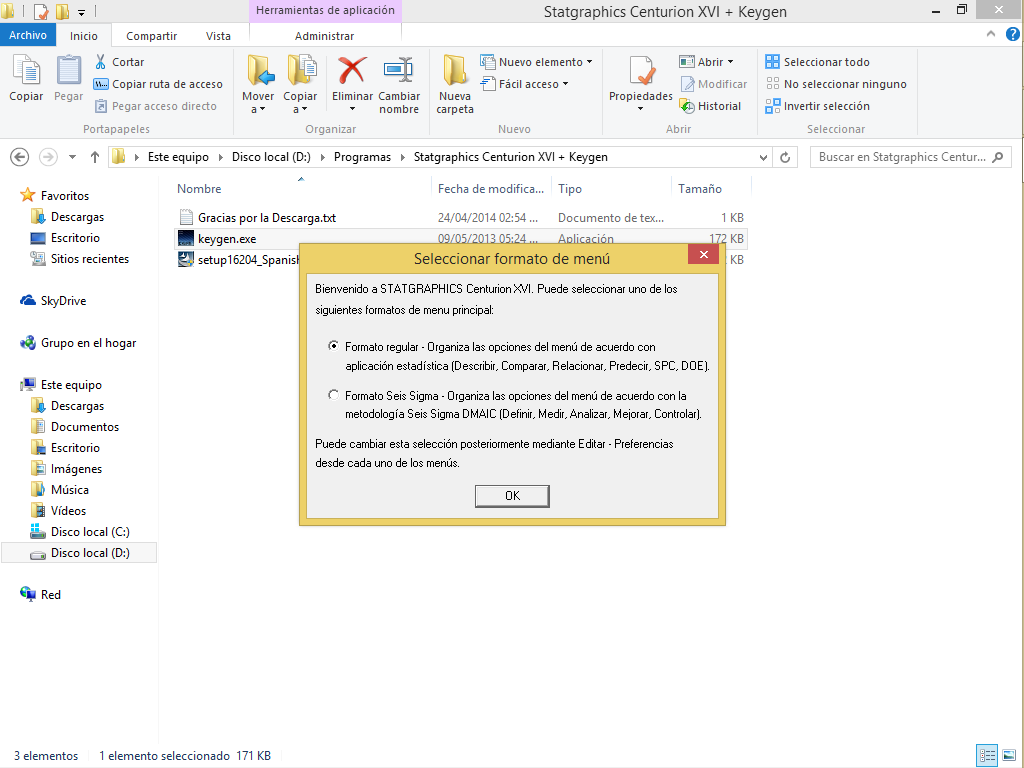Image resolution: width=1024 pixels, height=768 pixels.
Task: Switch to the Inicio tab
Action: click(x=84, y=36)
